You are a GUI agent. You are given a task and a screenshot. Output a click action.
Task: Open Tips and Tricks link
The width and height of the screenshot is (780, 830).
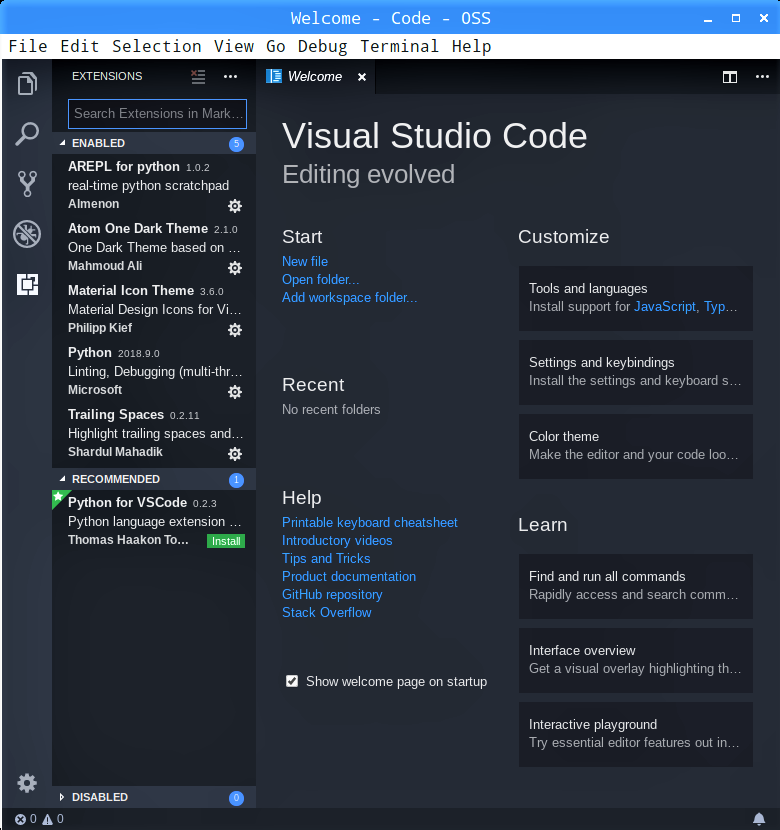[326, 558]
